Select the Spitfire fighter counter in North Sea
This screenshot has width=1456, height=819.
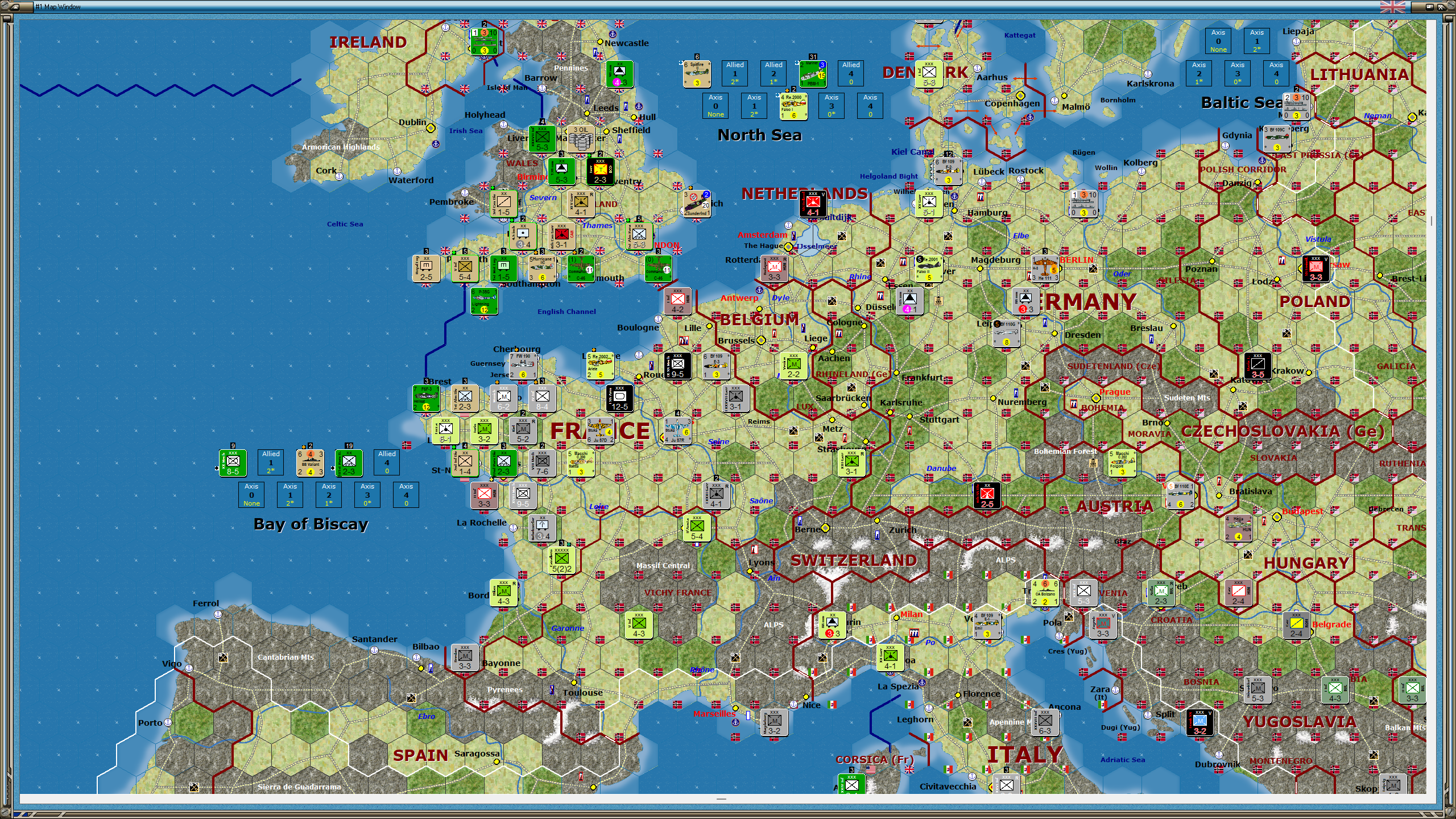697,74
